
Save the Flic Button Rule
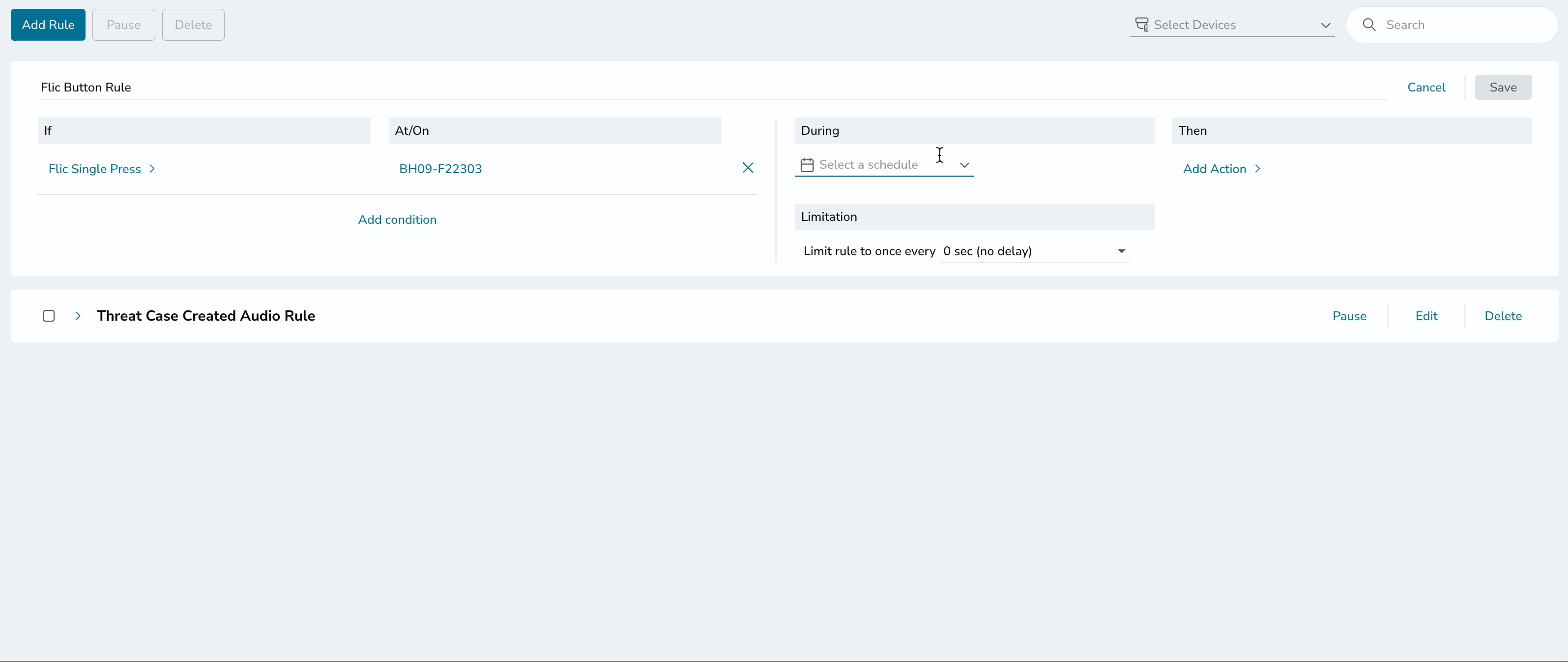pyautogui.click(x=1503, y=87)
